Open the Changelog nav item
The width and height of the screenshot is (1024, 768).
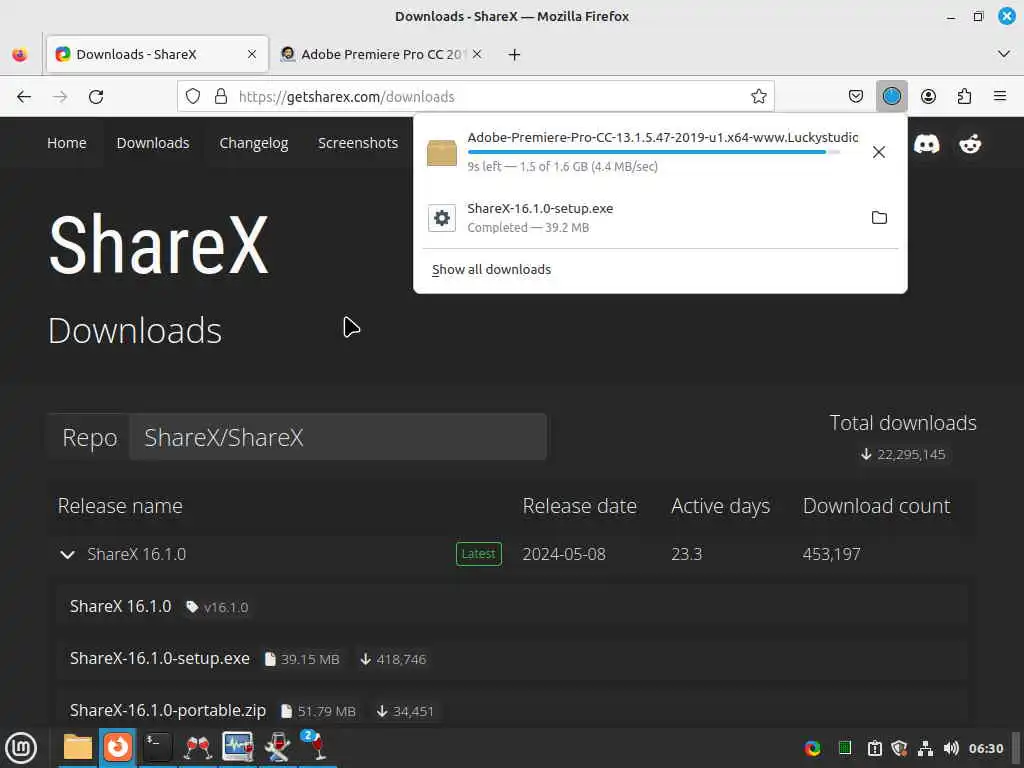click(x=253, y=143)
